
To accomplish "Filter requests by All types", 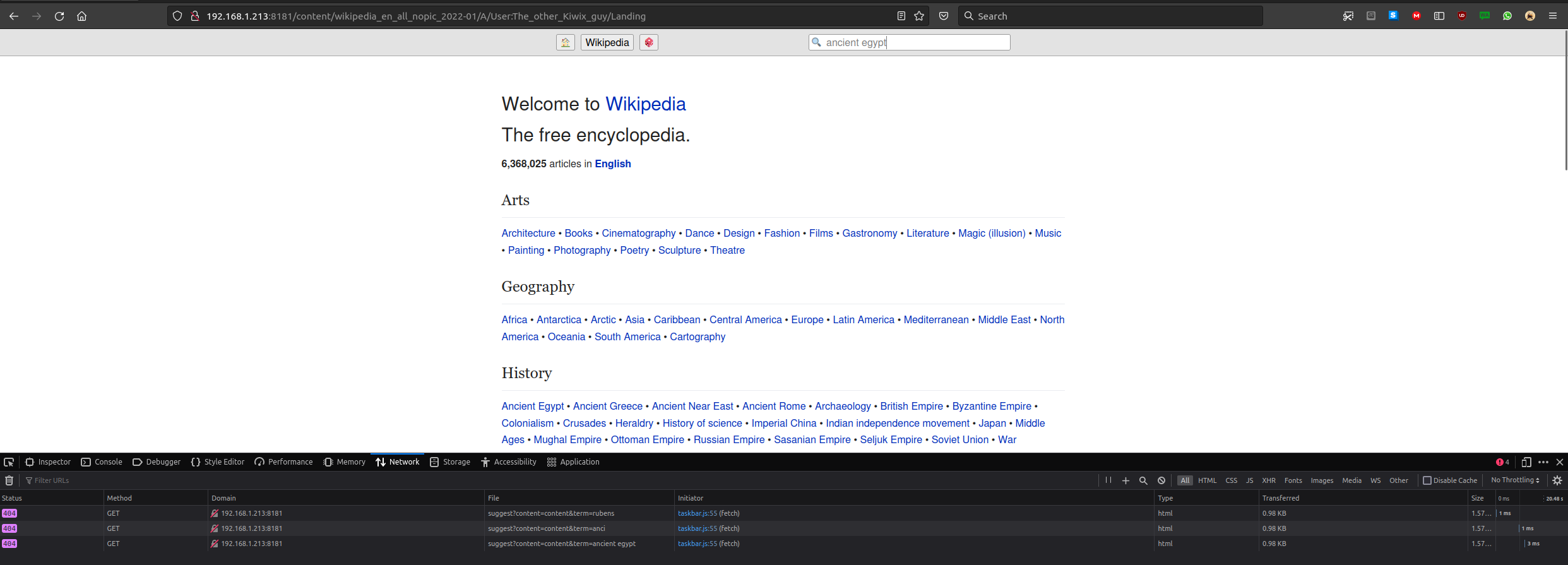I will (1185, 480).
